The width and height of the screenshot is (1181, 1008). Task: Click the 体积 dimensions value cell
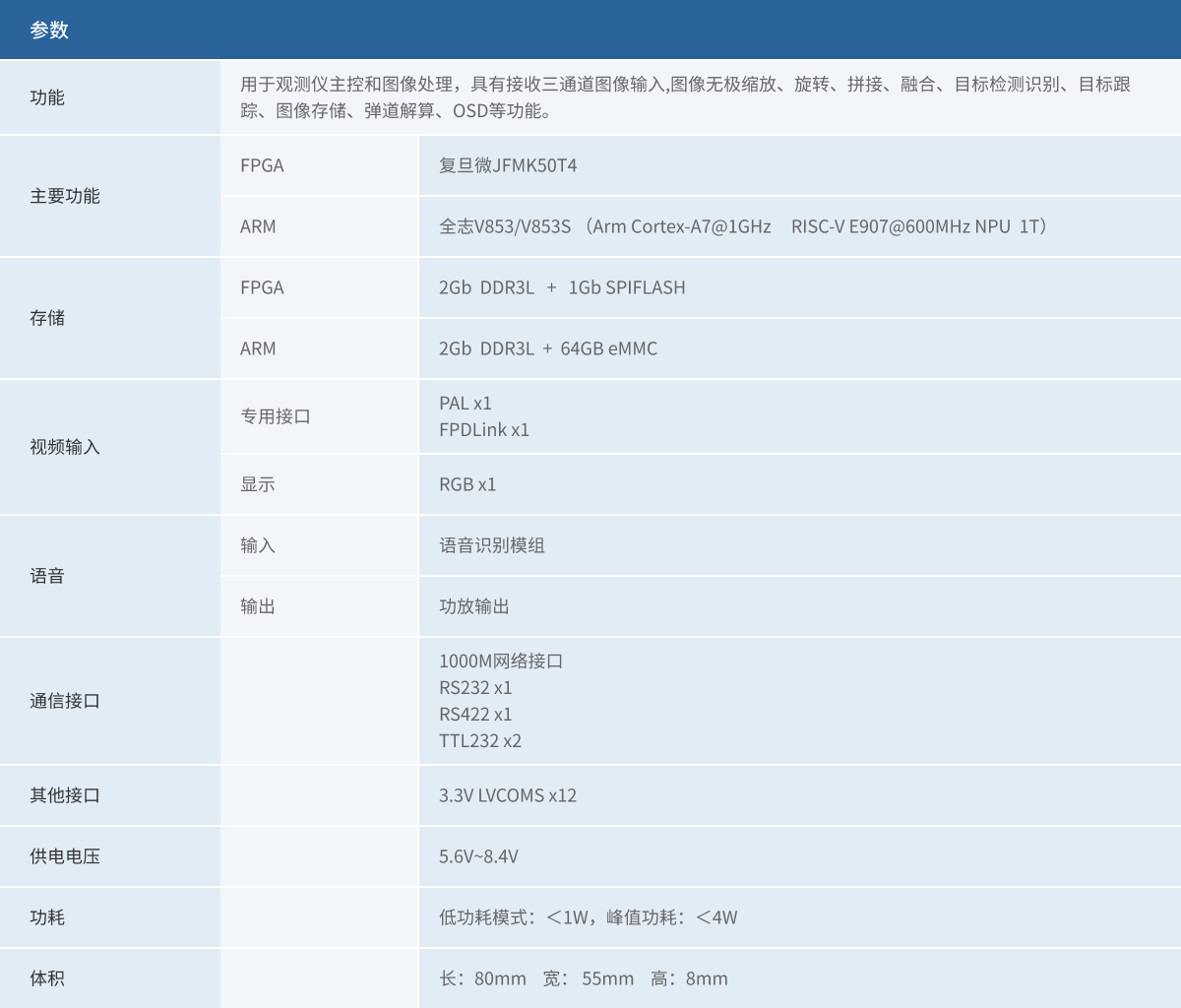pos(584,978)
